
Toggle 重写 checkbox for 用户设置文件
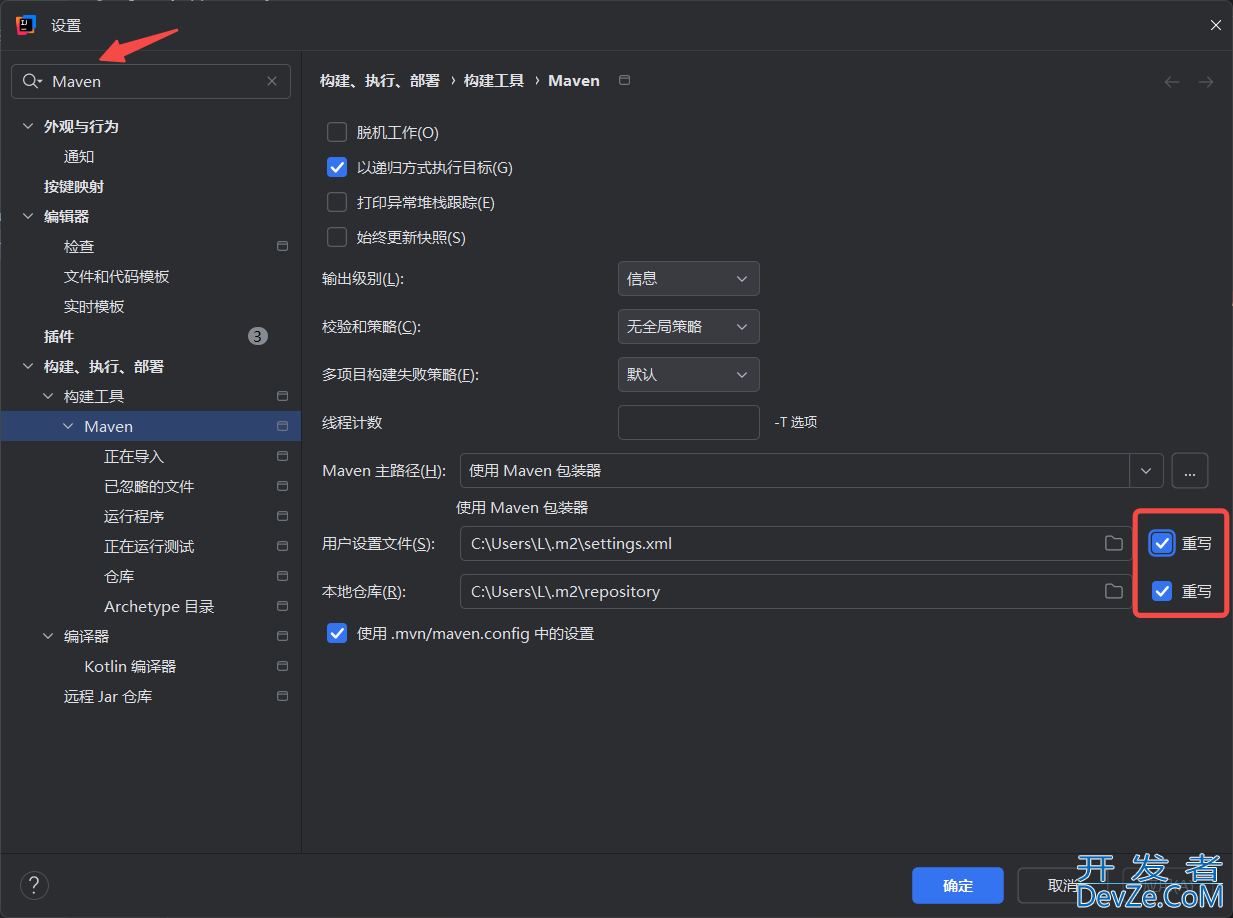[1162, 543]
